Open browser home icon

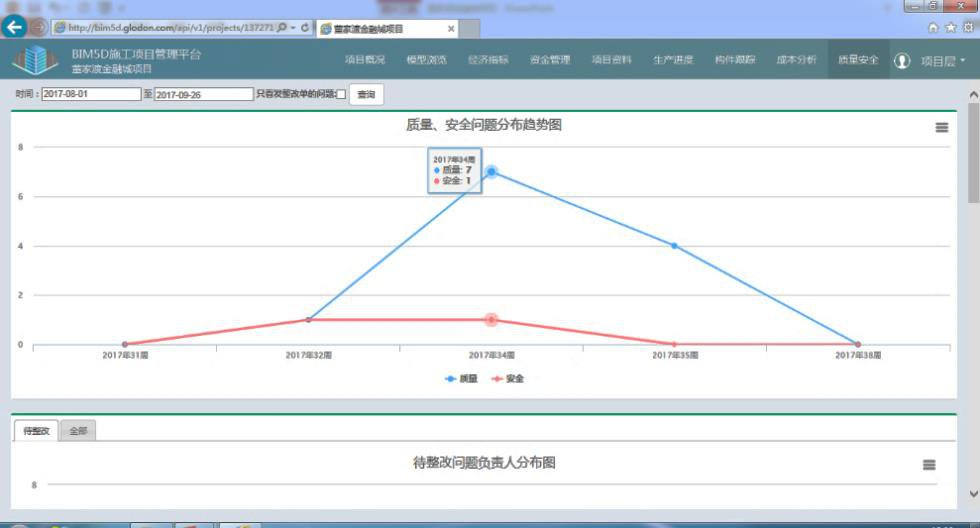pyautogui.click(x=933, y=27)
